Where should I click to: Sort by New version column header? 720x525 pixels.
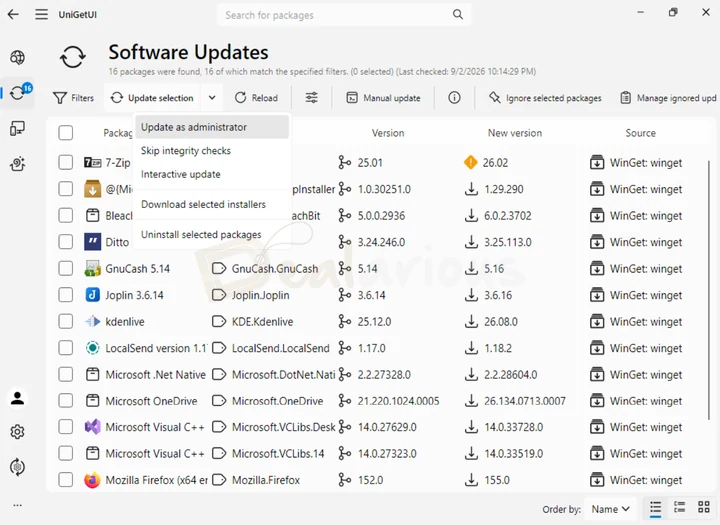[x=514, y=133]
